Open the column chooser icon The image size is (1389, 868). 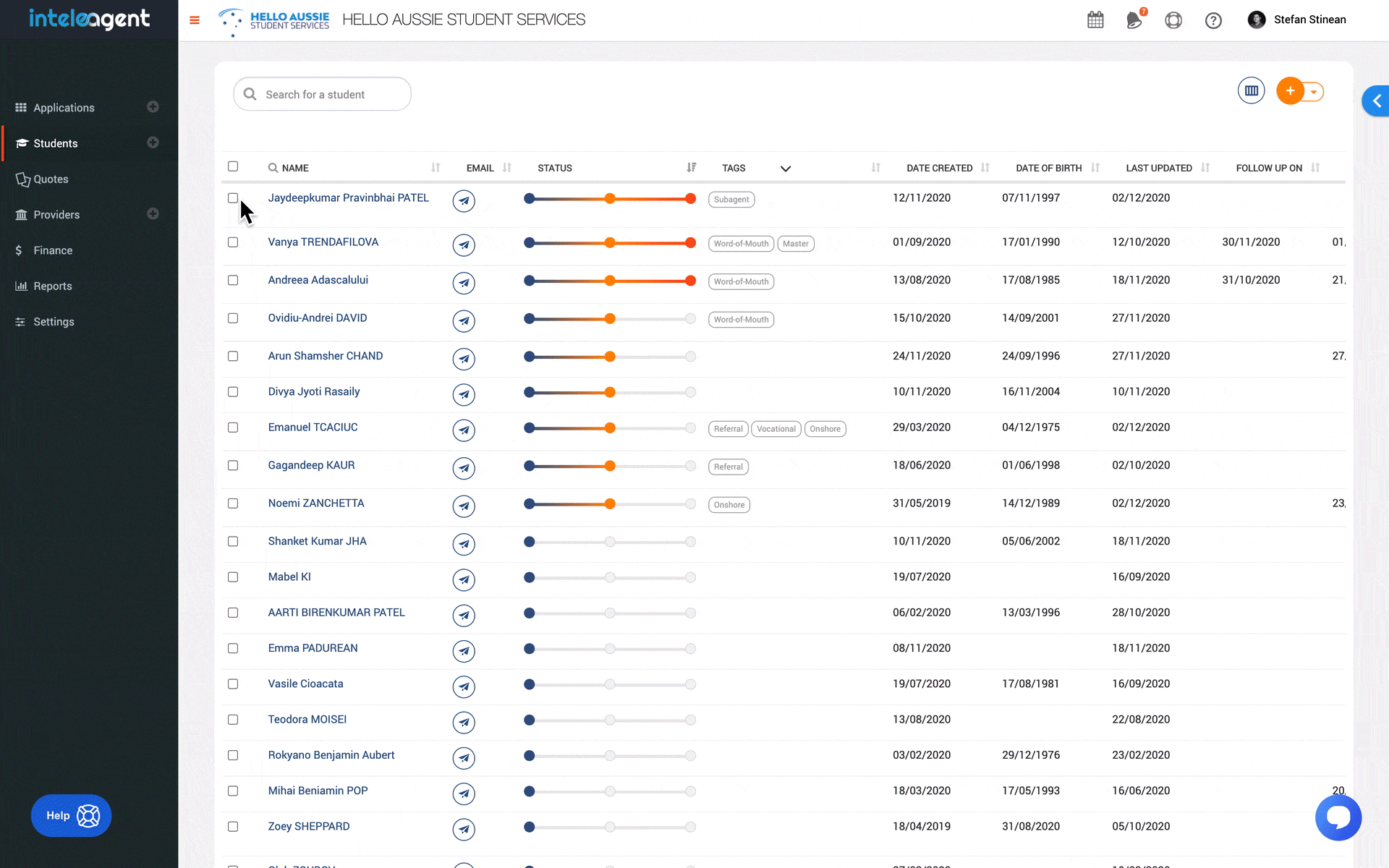tap(1251, 91)
